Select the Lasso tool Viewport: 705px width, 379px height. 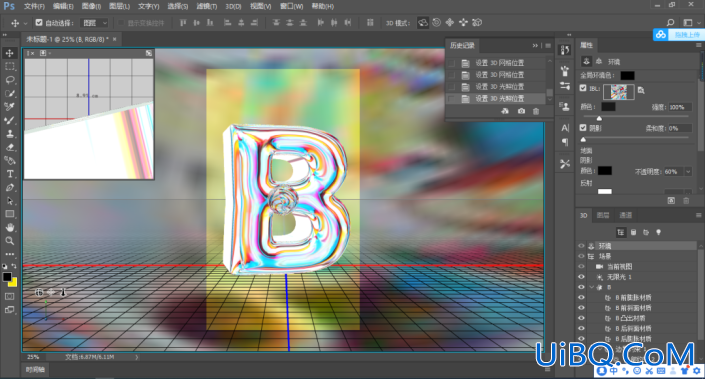pyautogui.click(x=9, y=80)
